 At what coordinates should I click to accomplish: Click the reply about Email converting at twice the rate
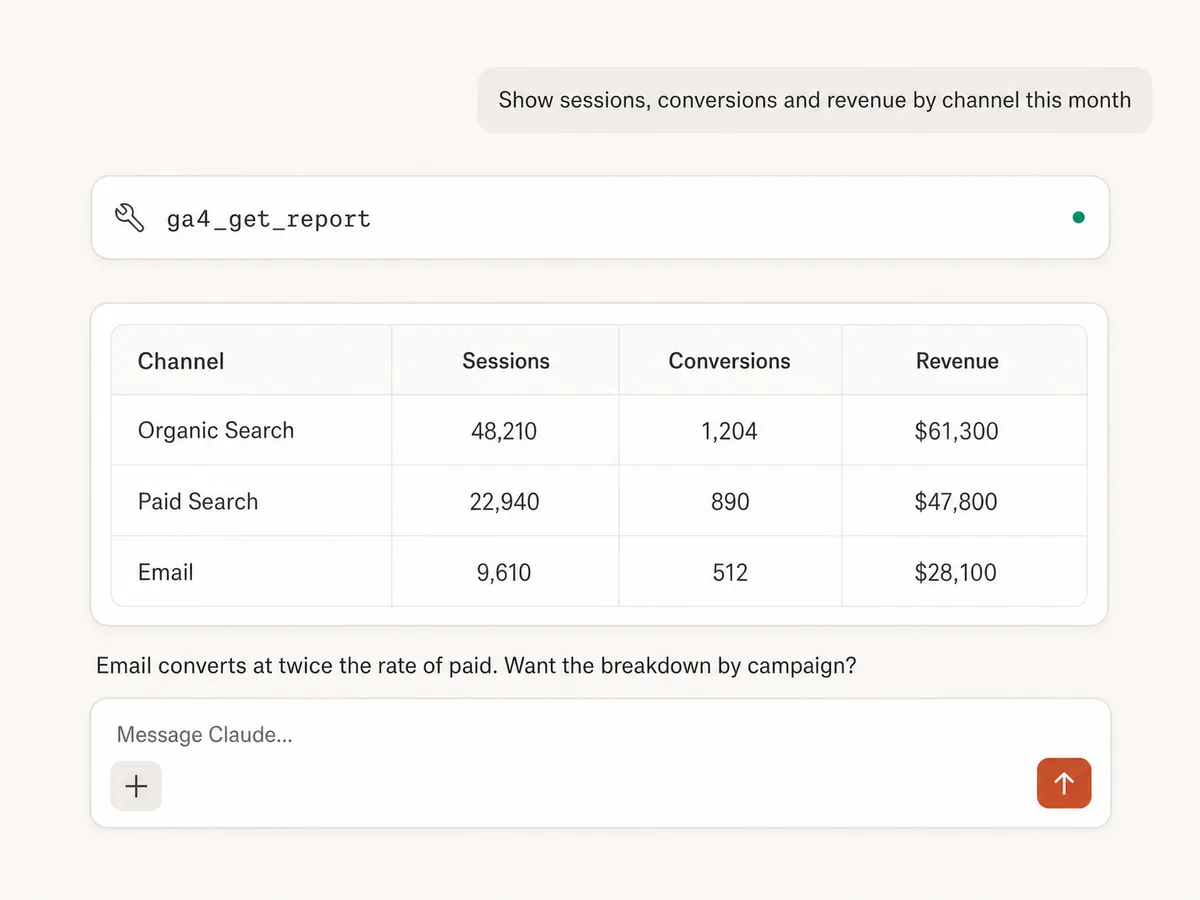point(476,666)
